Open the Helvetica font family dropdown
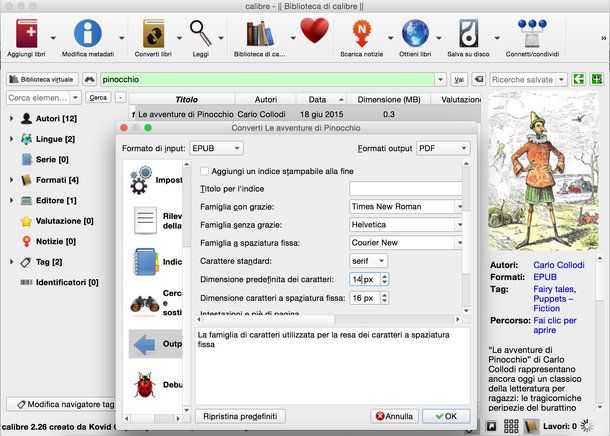610x436 pixels. 406,224
